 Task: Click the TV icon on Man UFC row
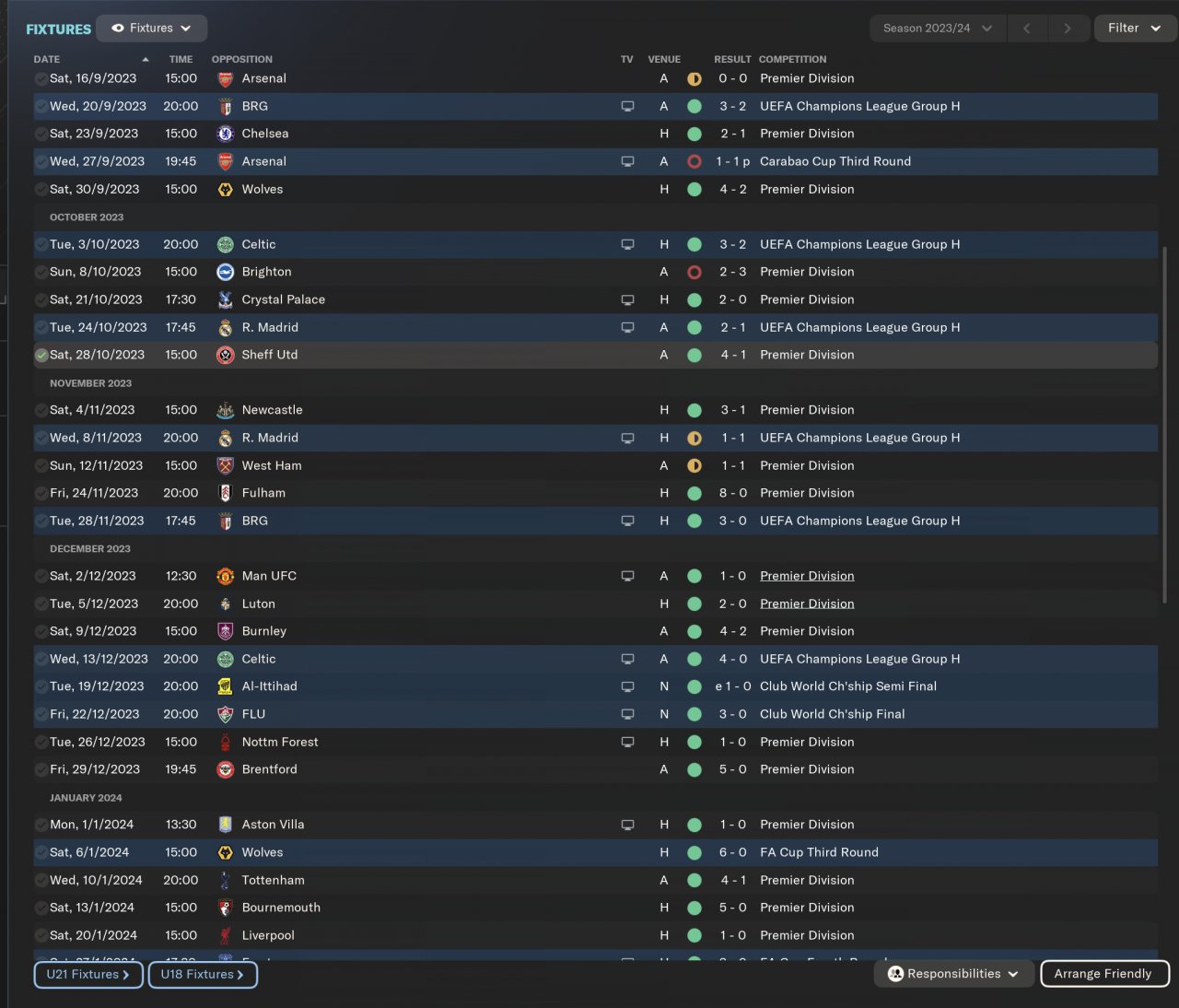tap(627, 577)
